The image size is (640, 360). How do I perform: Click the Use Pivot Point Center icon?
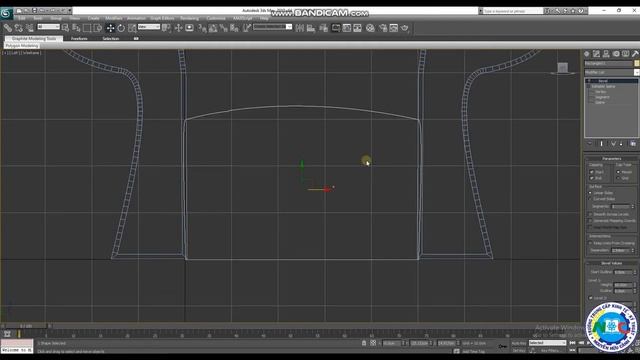point(166,28)
